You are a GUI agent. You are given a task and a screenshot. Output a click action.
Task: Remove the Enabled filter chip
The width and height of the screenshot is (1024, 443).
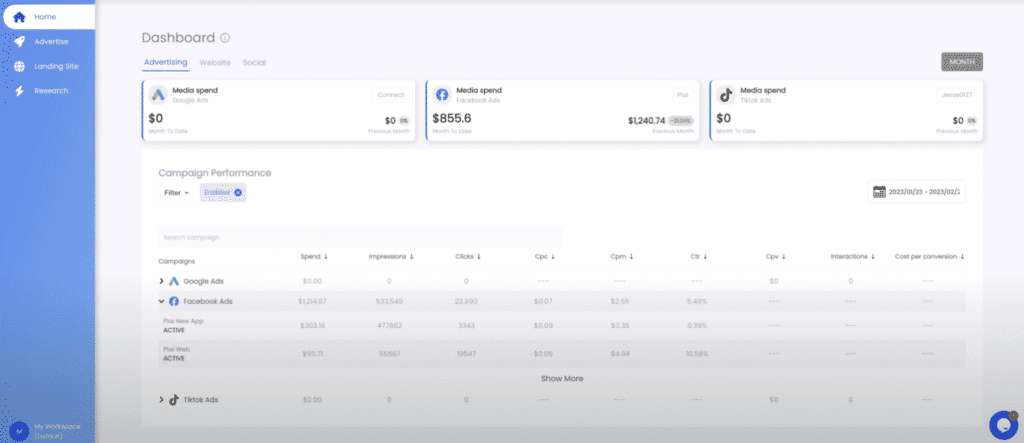point(238,192)
